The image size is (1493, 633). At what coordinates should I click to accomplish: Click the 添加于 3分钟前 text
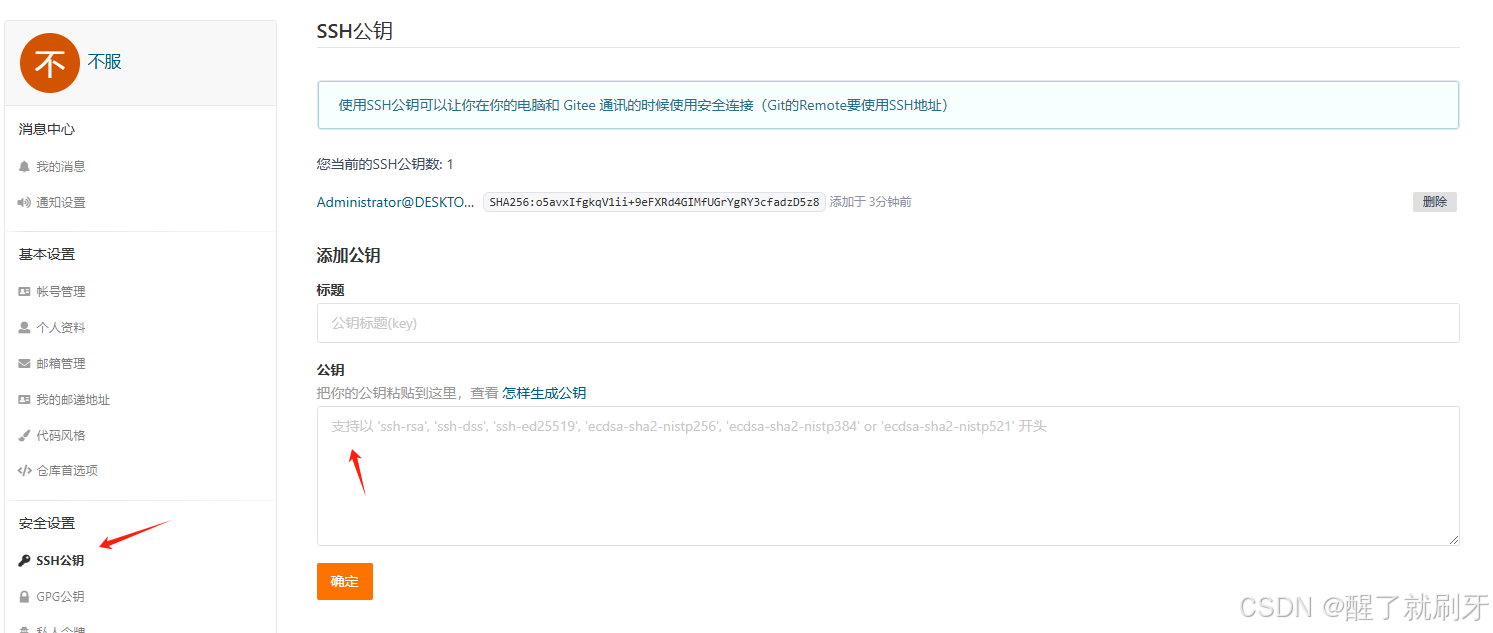coord(870,202)
